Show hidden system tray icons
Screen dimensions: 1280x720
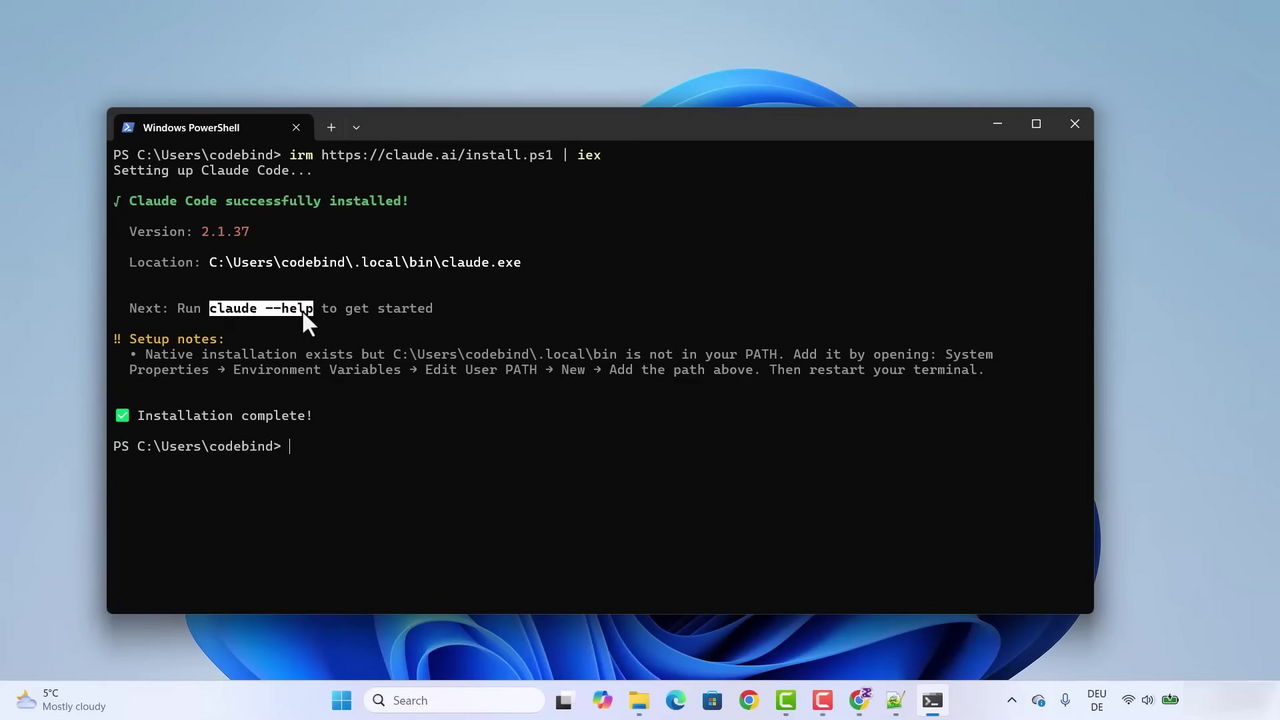[1011, 700]
